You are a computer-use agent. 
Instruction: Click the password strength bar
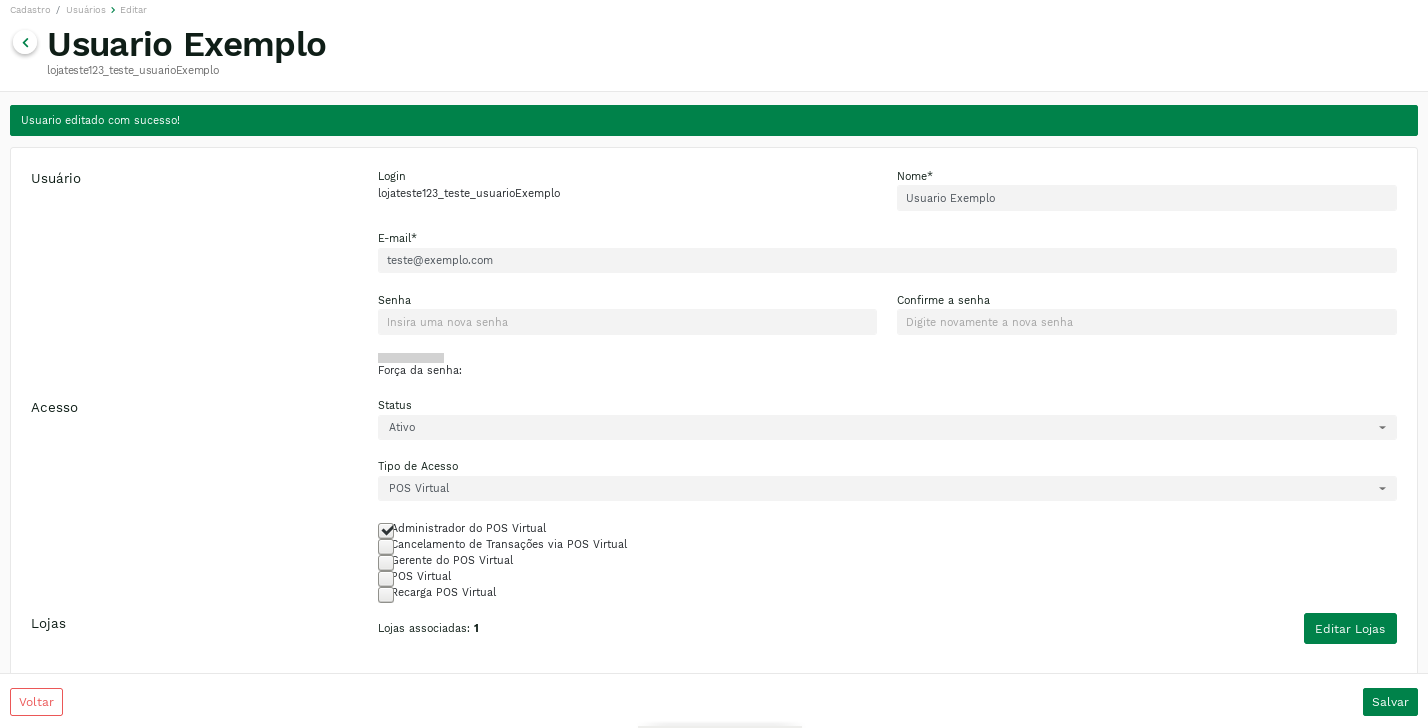pyautogui.click(x=411, y=357)
